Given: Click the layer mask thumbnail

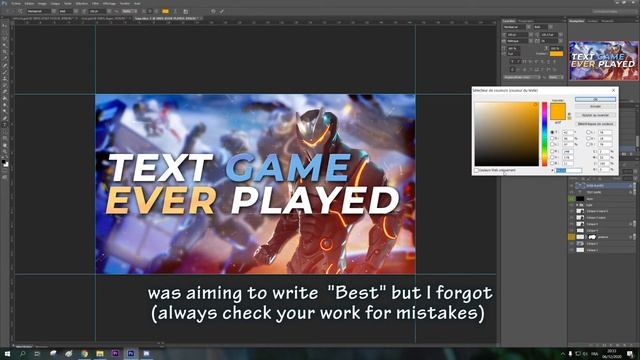Looking at the screenshot, I should coord(592,237).
